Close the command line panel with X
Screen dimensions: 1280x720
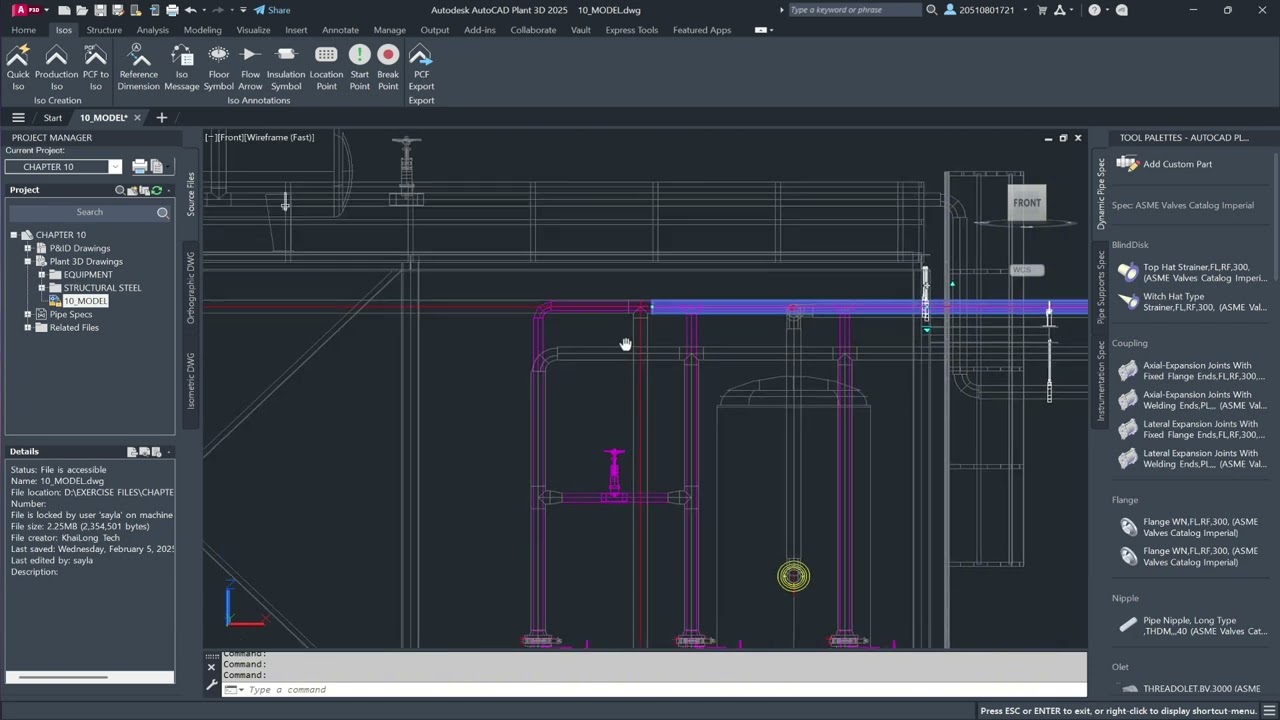tap(211, 667)
